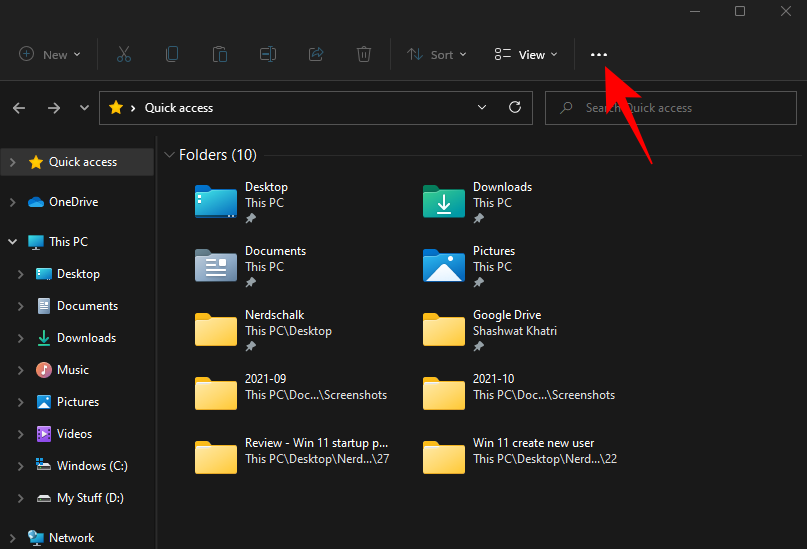The height and width of the screenshot is (549, 807).
Task: Click the Rename icon in toolbar
Action: coord(268,55)
